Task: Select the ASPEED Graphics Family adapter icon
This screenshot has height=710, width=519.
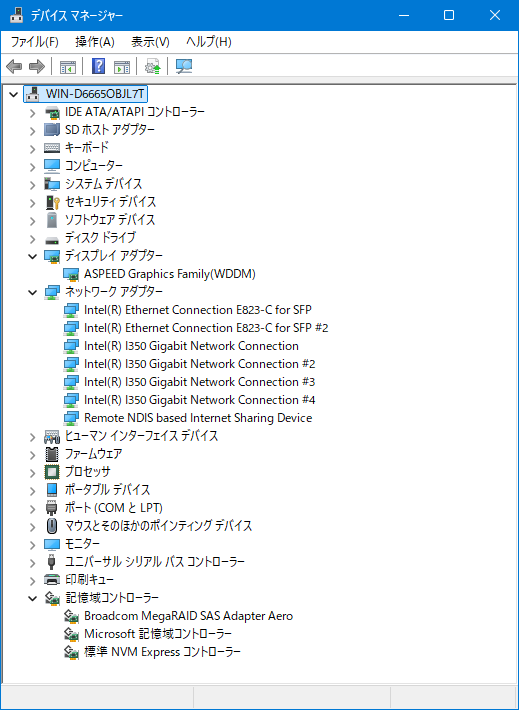Action: click(71, 274)
